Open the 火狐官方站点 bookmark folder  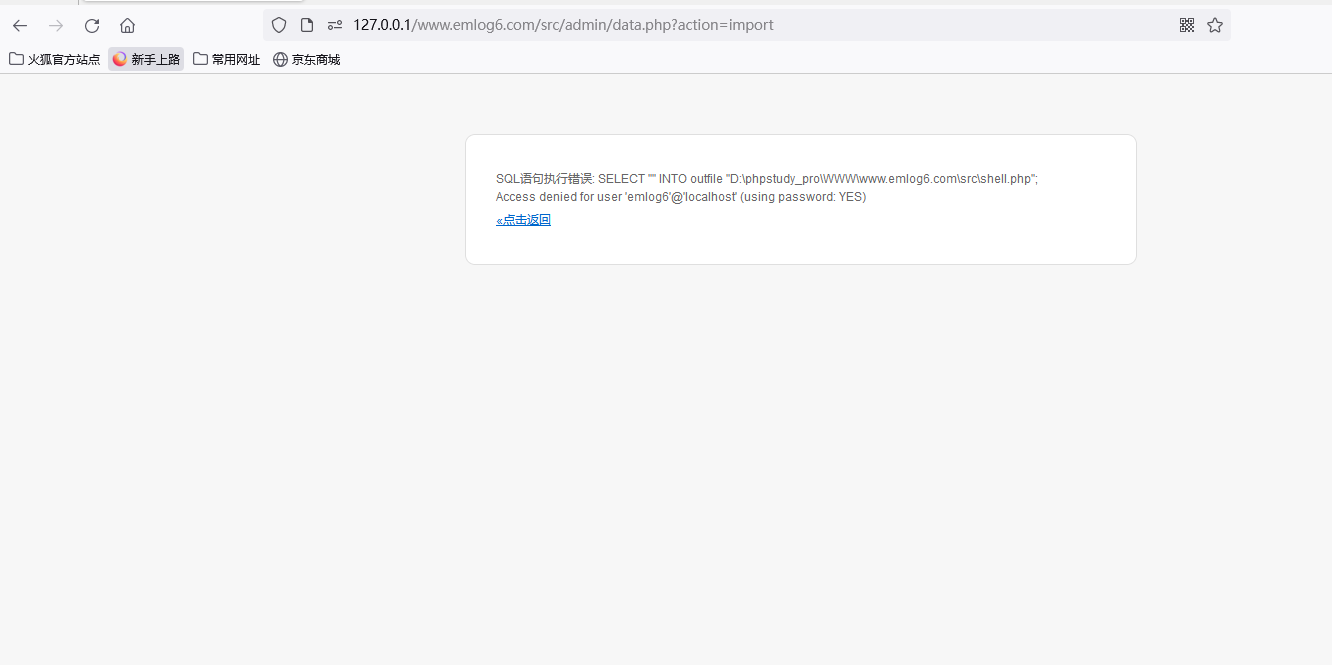coord(55,59)
